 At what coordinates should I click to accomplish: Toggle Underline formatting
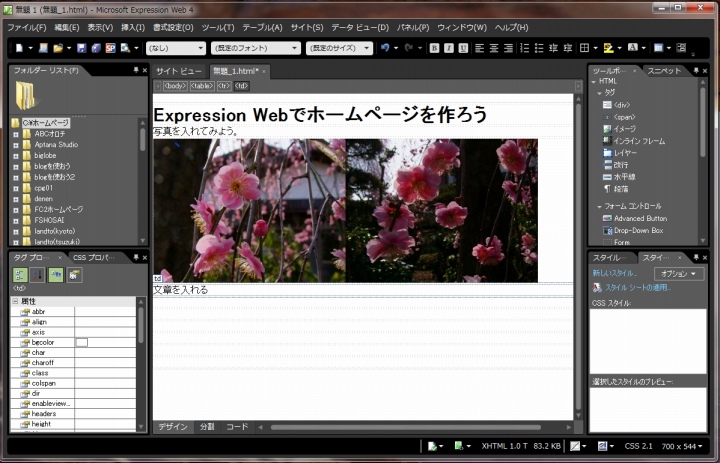pos(463,48)
